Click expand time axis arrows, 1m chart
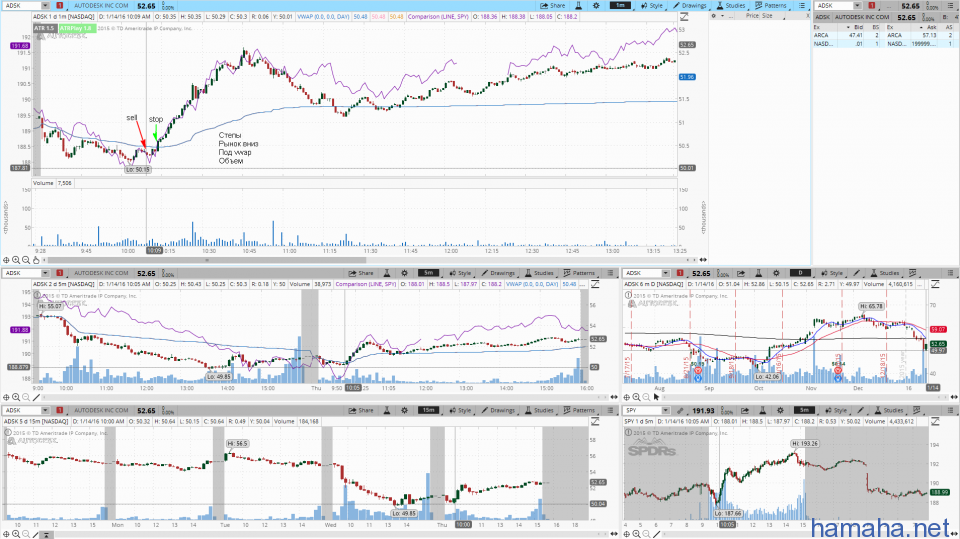Image resolution: width=960 pixels, height=539 pixels. (x=703, y=260)
